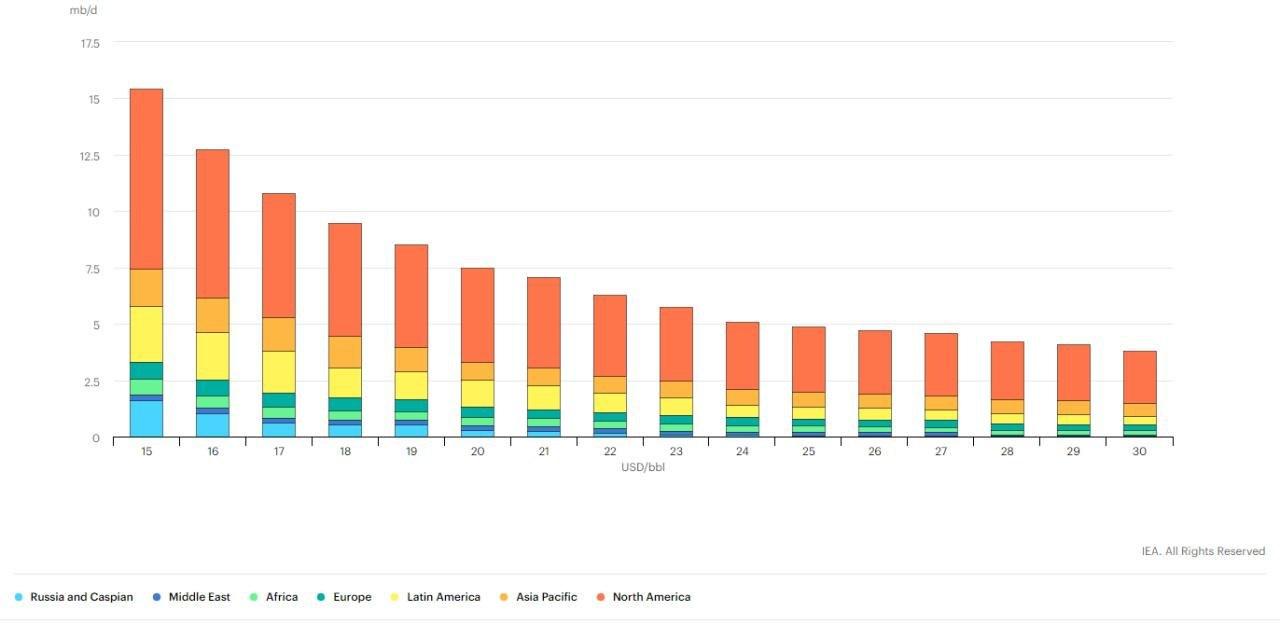
Task: Click North America segment of 25 USD/bbl bar
Action: tap(808, 359)
